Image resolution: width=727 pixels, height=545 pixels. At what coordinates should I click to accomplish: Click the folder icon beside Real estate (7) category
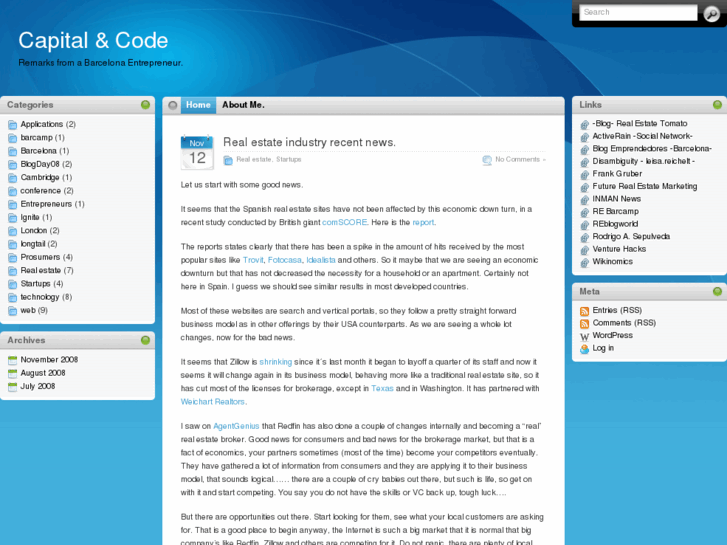[x=13, y=271]
